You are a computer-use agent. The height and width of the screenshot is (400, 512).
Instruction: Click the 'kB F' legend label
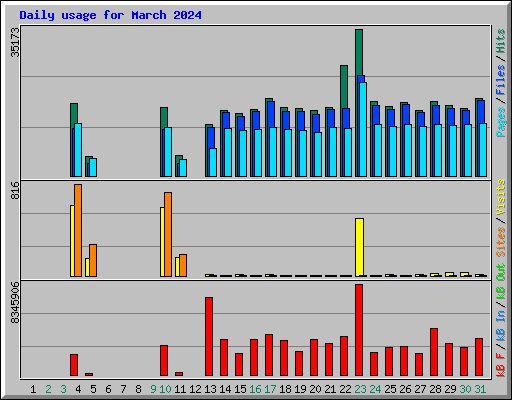pos(501,365)
